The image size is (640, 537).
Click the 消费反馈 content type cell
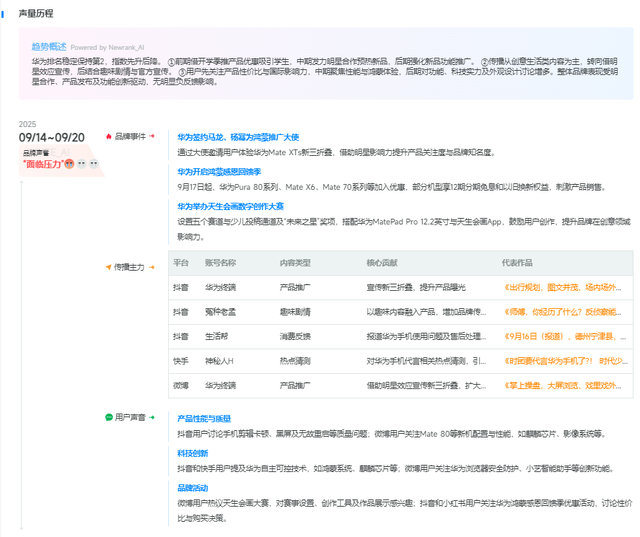pos(295,337)
